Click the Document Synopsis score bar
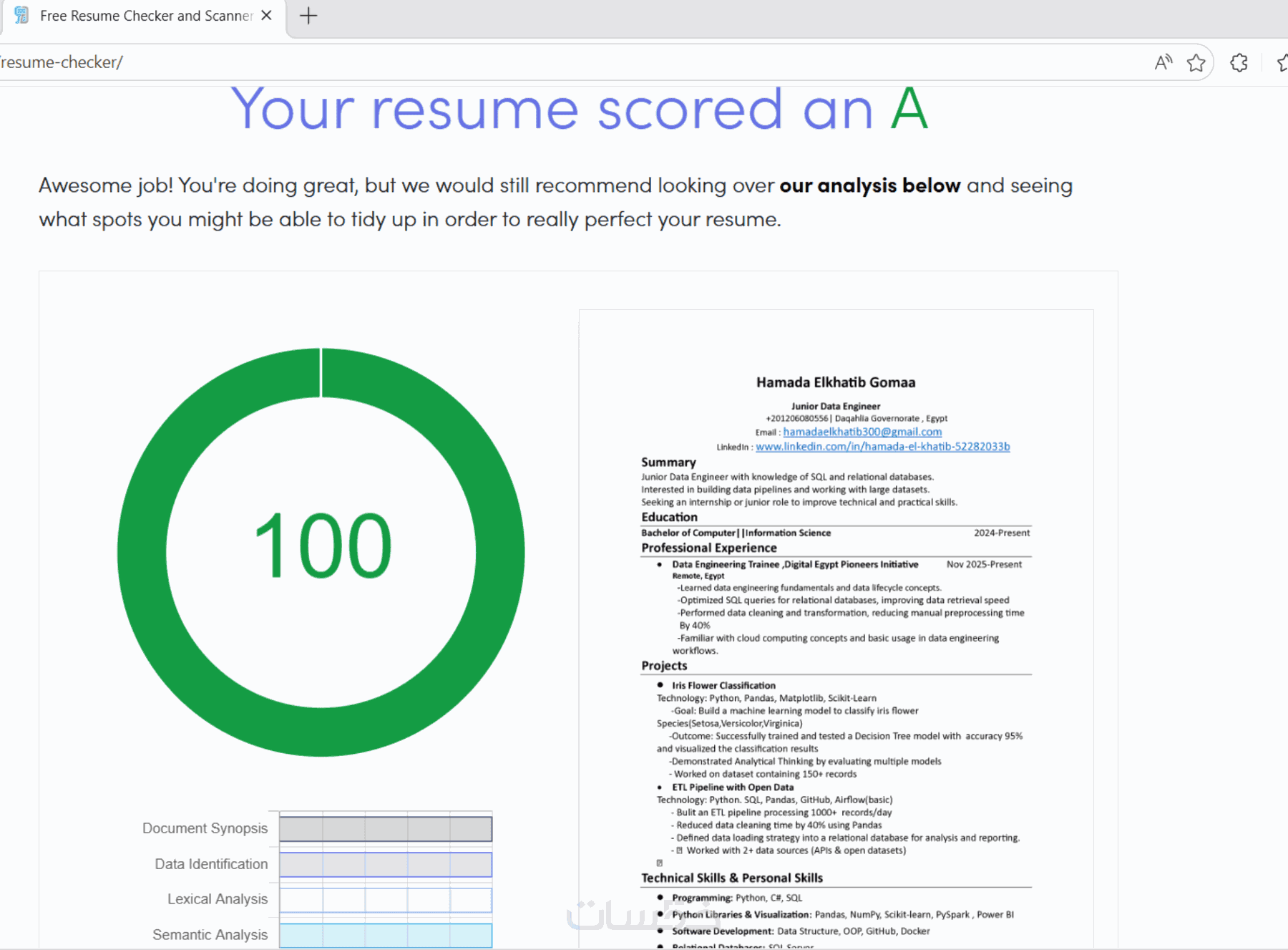The height and width of the screenshot is (950, 1288). [x=386, y=828]
